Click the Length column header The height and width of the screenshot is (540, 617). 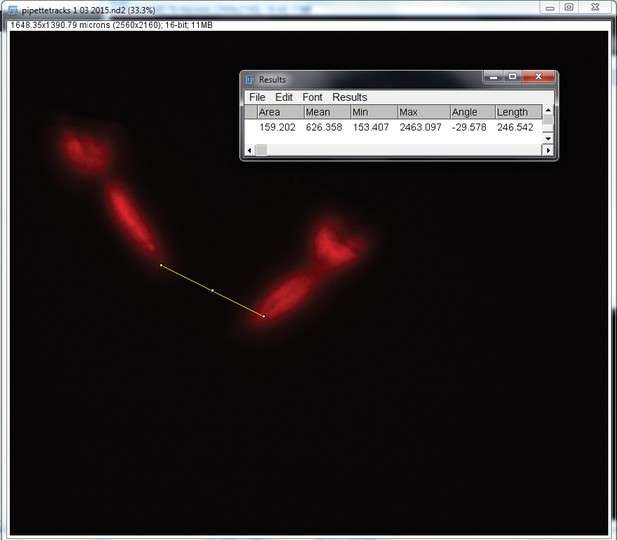(x=519, y=112)
